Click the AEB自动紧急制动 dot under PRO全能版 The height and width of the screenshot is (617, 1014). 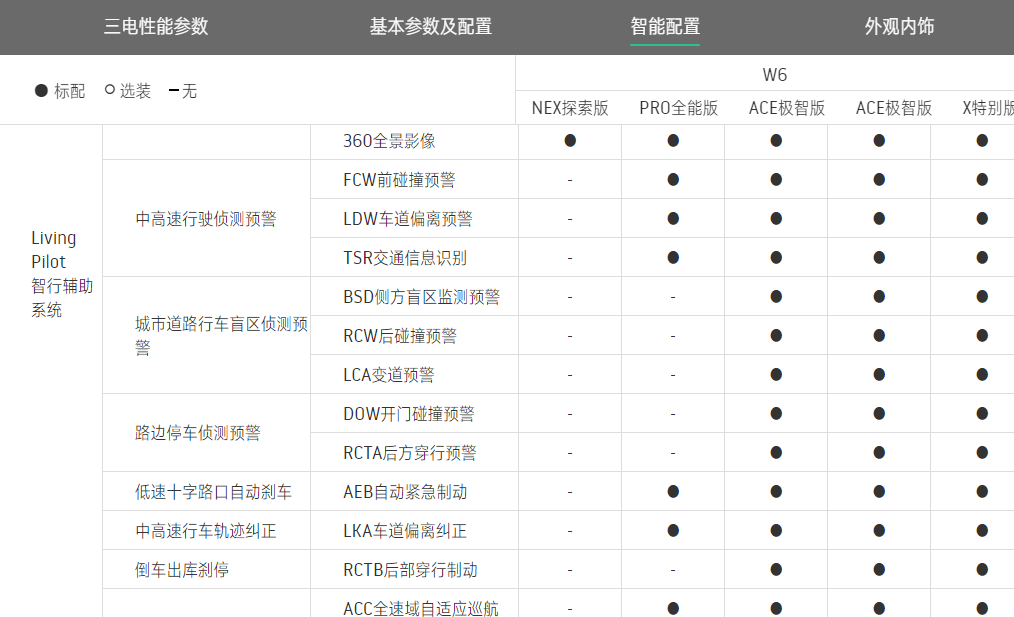(673, 492)
